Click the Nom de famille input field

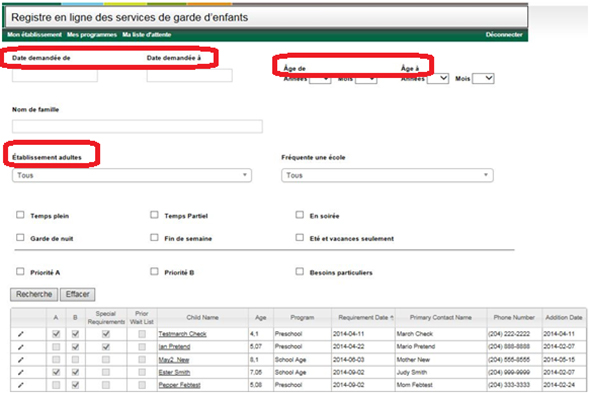pos(137,126)
